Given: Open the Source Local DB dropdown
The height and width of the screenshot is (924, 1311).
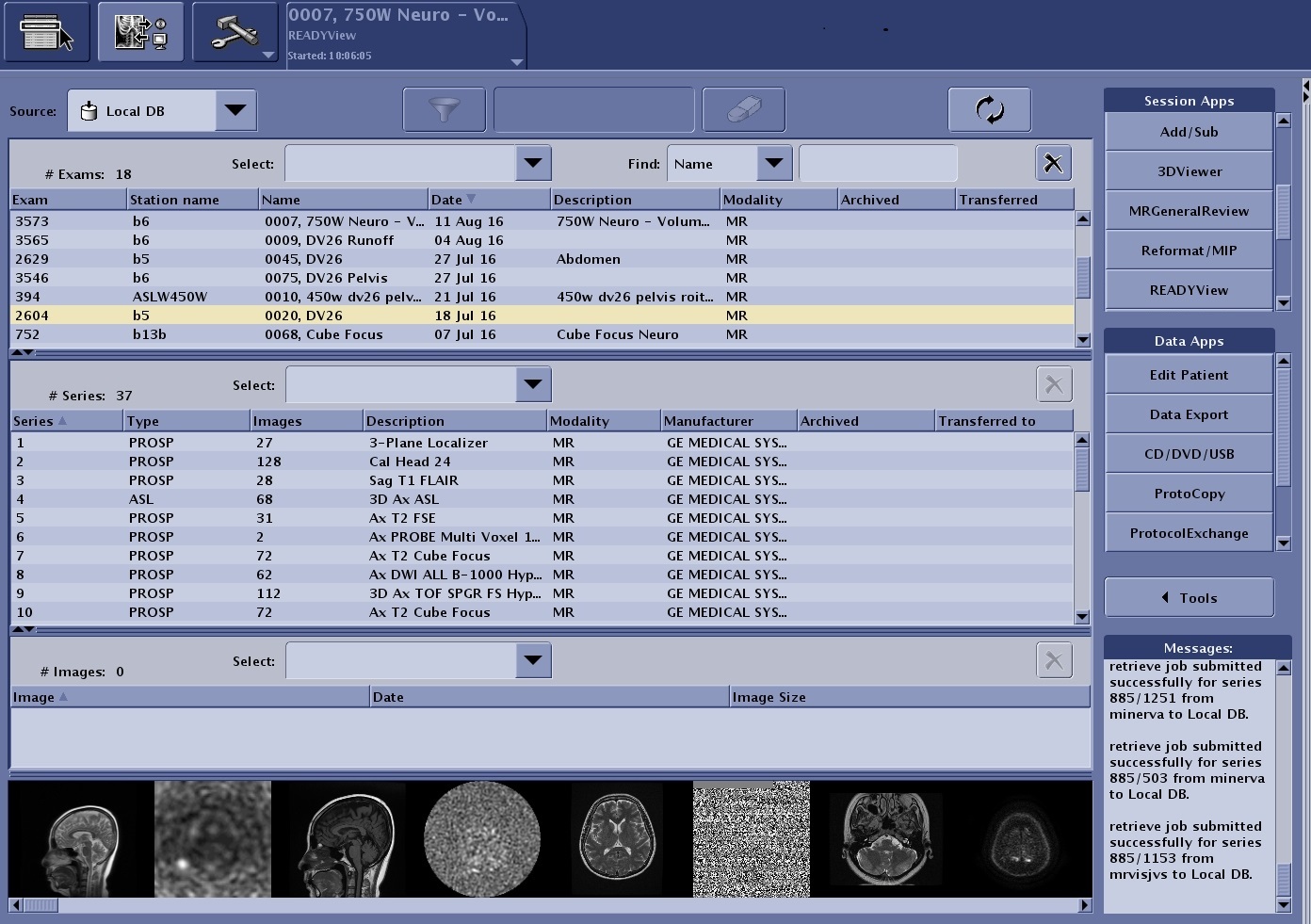Looking at the screenshot, I should [235, 111].
